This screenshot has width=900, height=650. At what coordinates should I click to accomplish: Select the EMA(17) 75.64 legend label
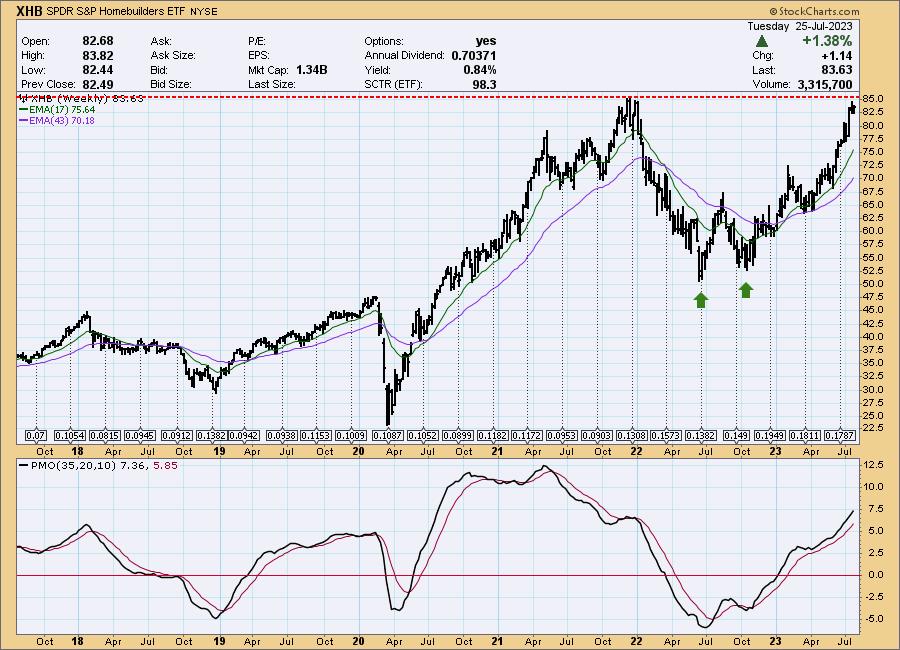tap(62, 109)
